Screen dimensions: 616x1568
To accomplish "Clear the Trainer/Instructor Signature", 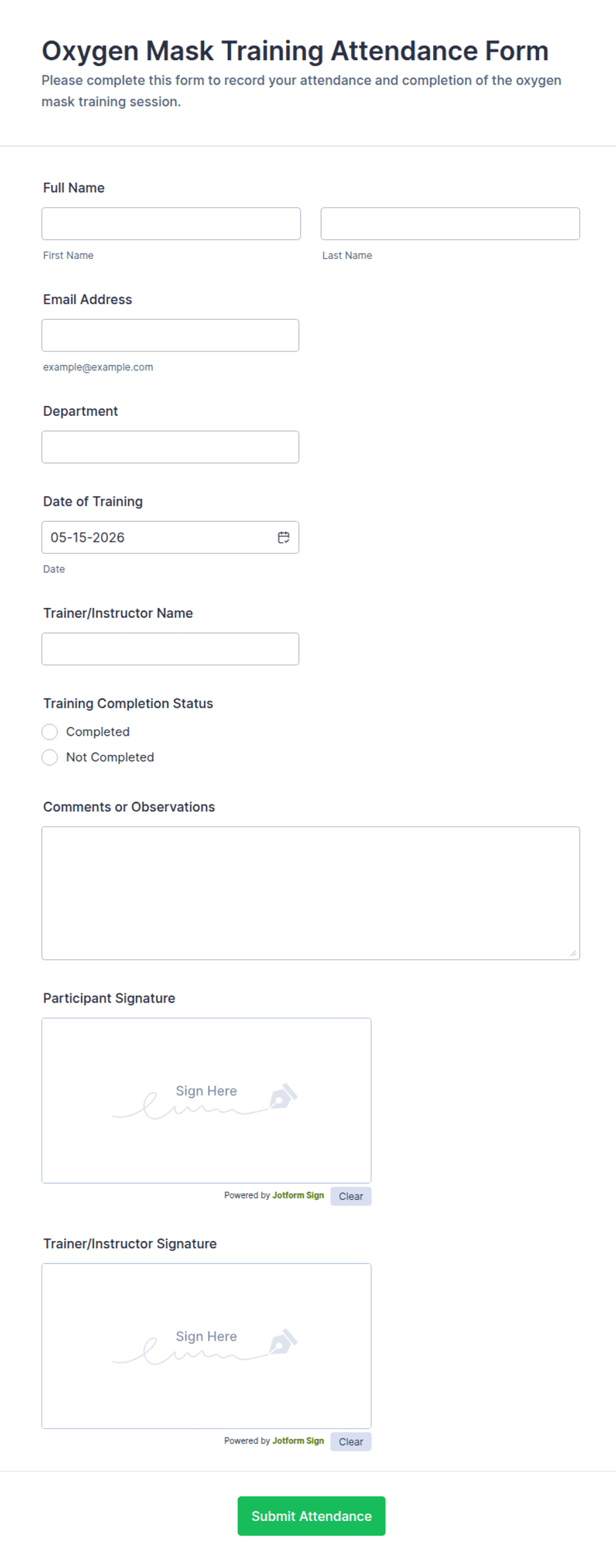I will pos(351,1442).
